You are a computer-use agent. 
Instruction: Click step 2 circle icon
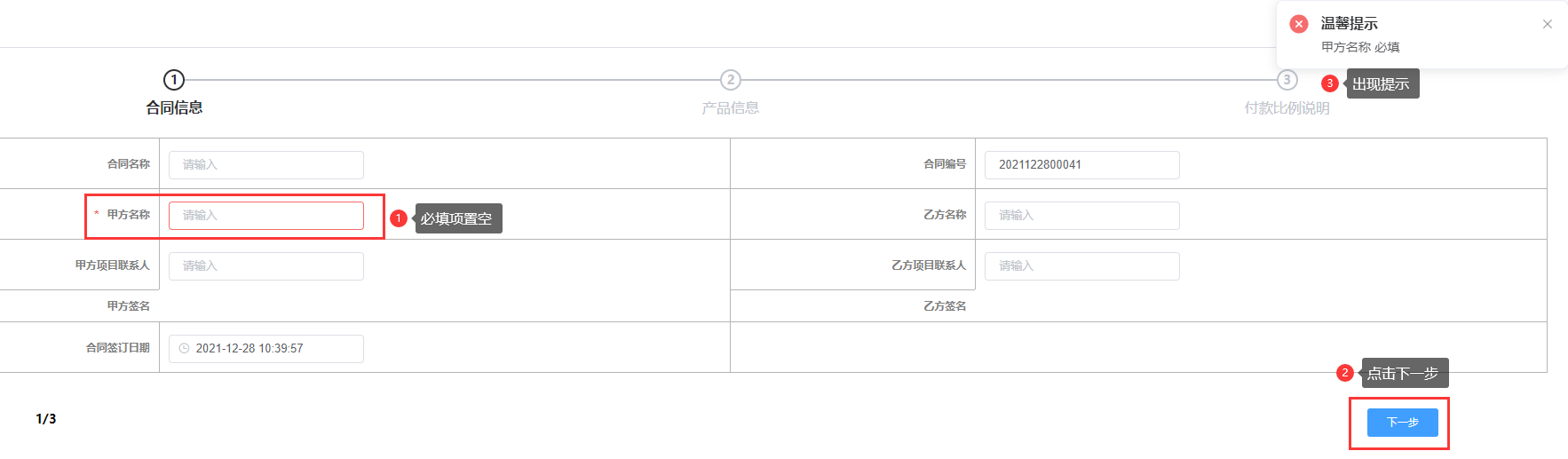click(x=730, y=80)
